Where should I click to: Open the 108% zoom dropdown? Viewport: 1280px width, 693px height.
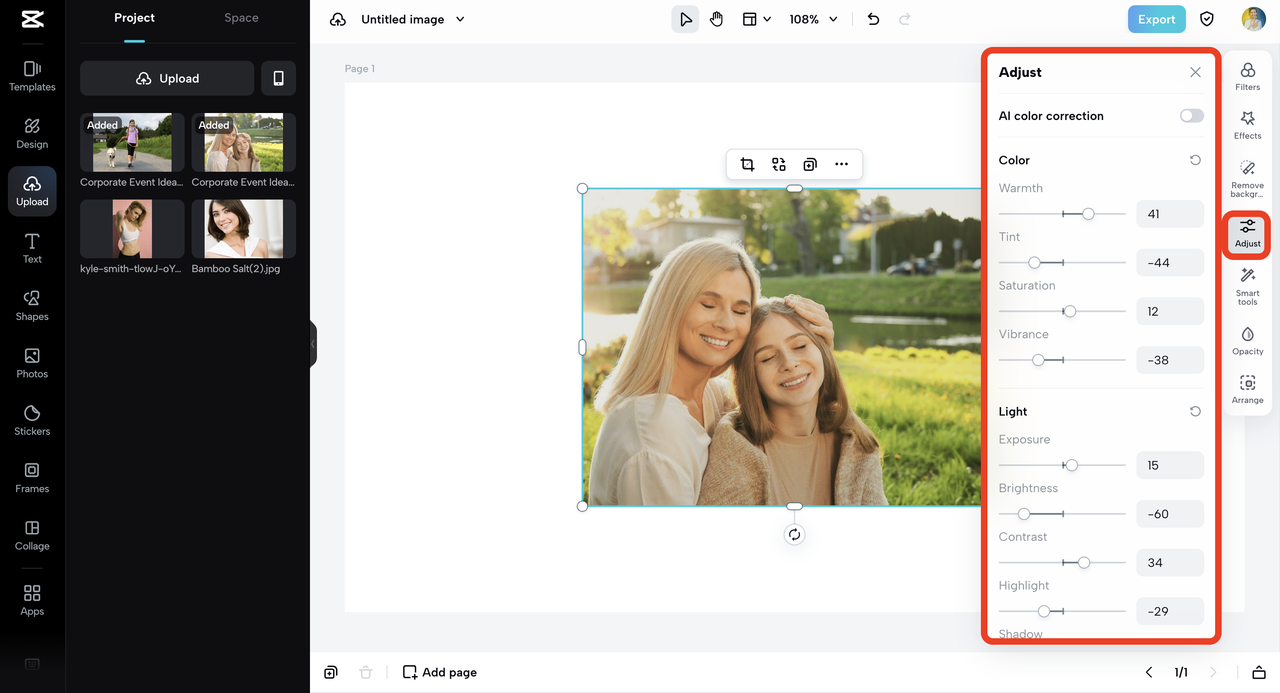click(813, 19)
